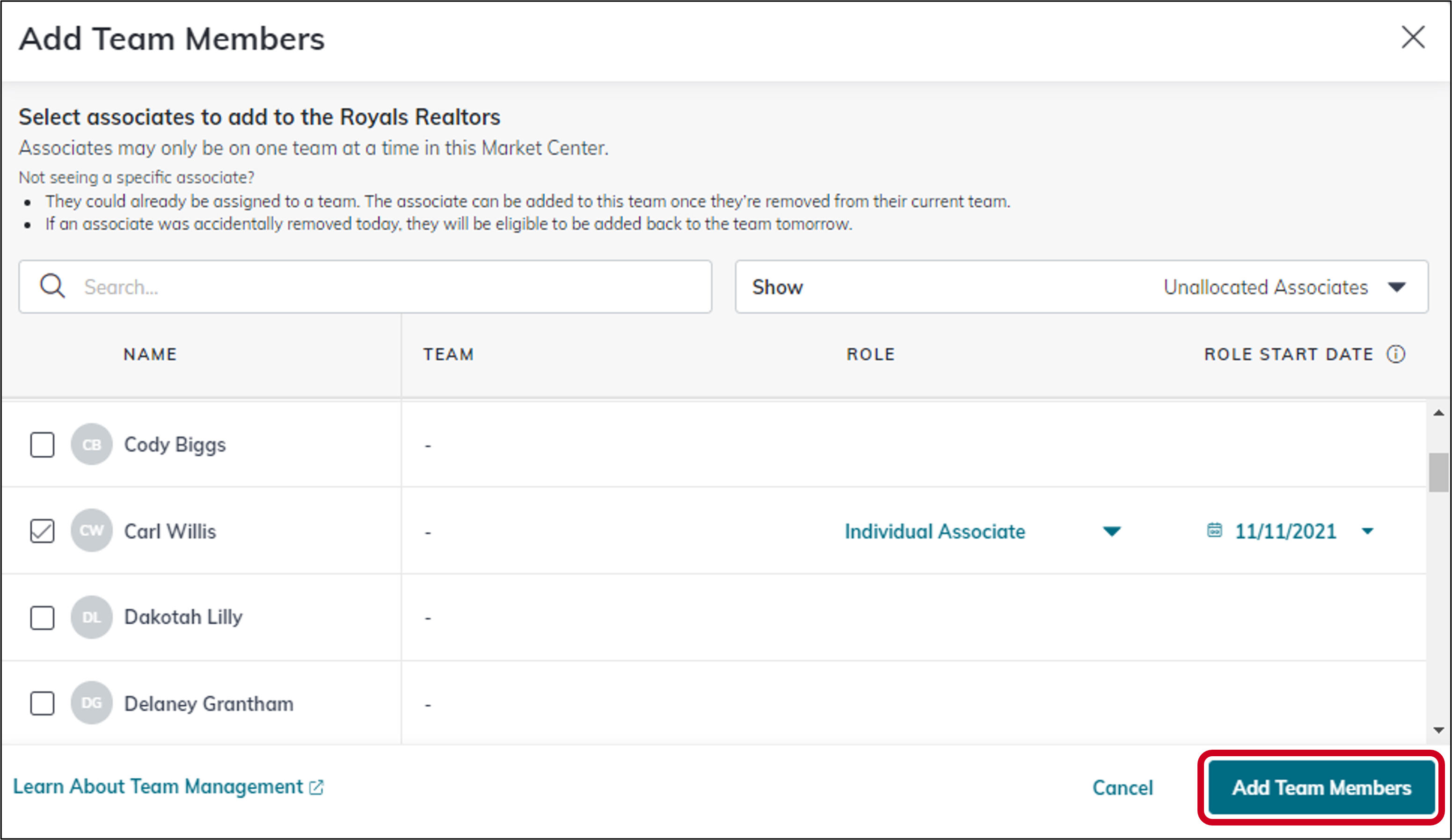Viewport: 1452px width, 840px height.
Task: Click the NAME column header
Action: click(149, 354)
